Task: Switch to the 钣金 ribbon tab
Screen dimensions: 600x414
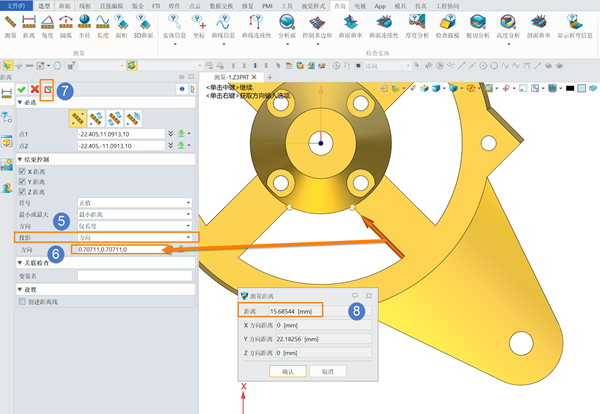Action: (138, 6)
